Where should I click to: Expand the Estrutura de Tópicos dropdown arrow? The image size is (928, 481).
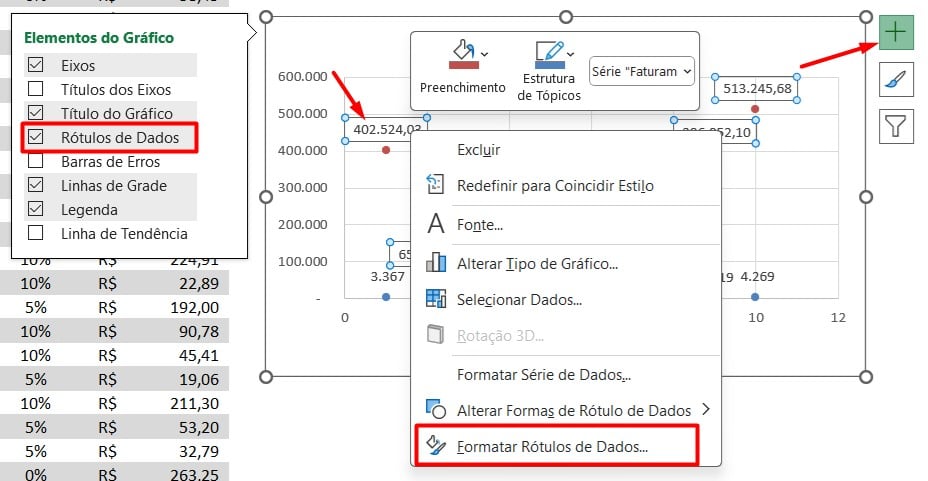point(571,54)
